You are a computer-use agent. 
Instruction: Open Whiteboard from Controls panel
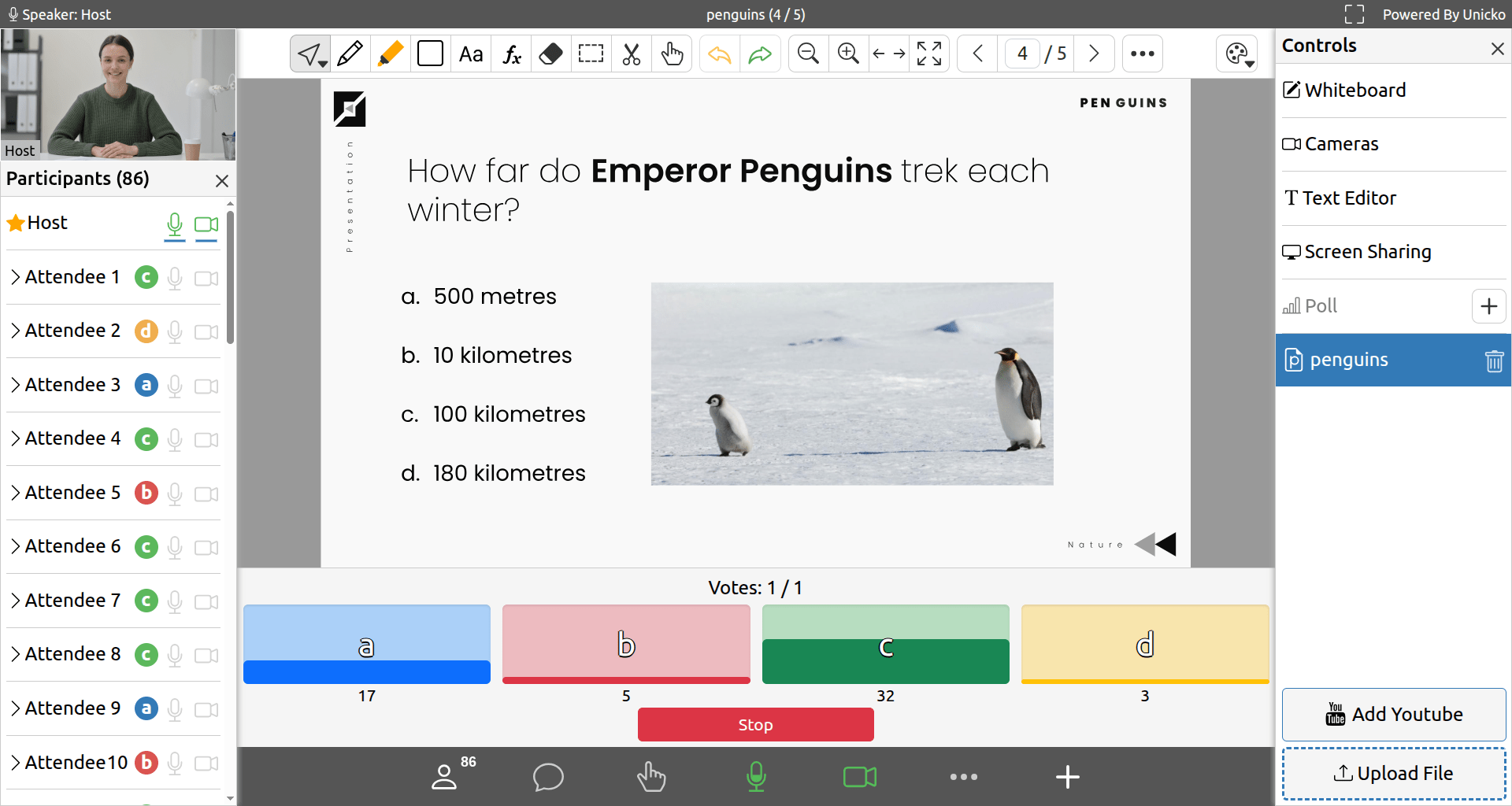pyautogui.click(x=1394, y=91)
